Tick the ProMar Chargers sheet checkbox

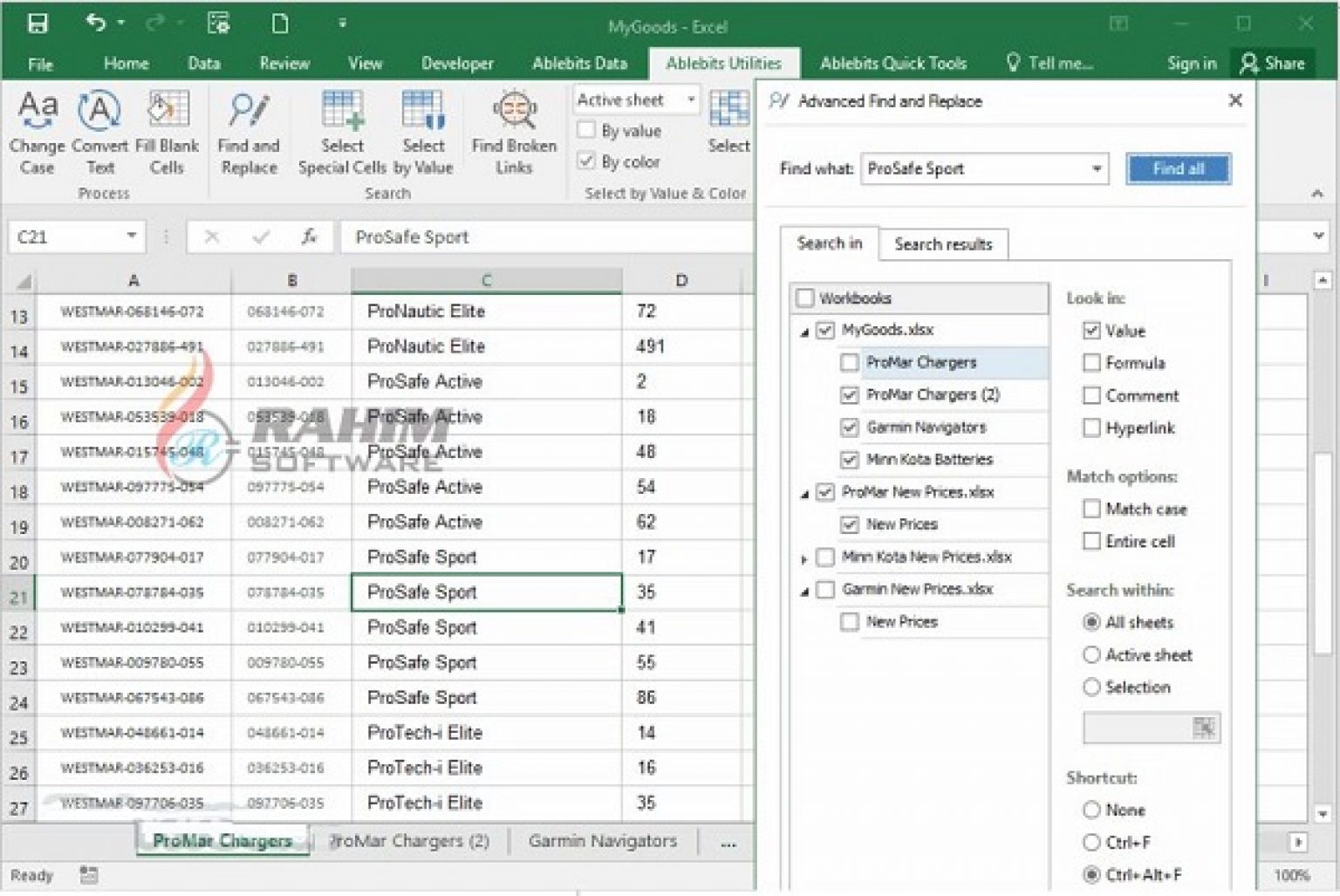click(x=849, y=362)
